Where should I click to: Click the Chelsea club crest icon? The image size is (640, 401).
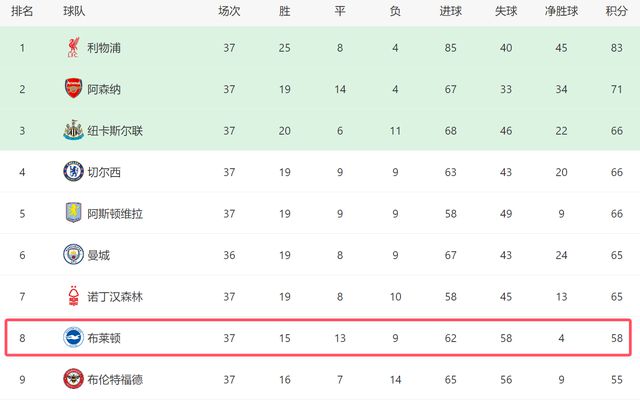click(x=72, y=172)
